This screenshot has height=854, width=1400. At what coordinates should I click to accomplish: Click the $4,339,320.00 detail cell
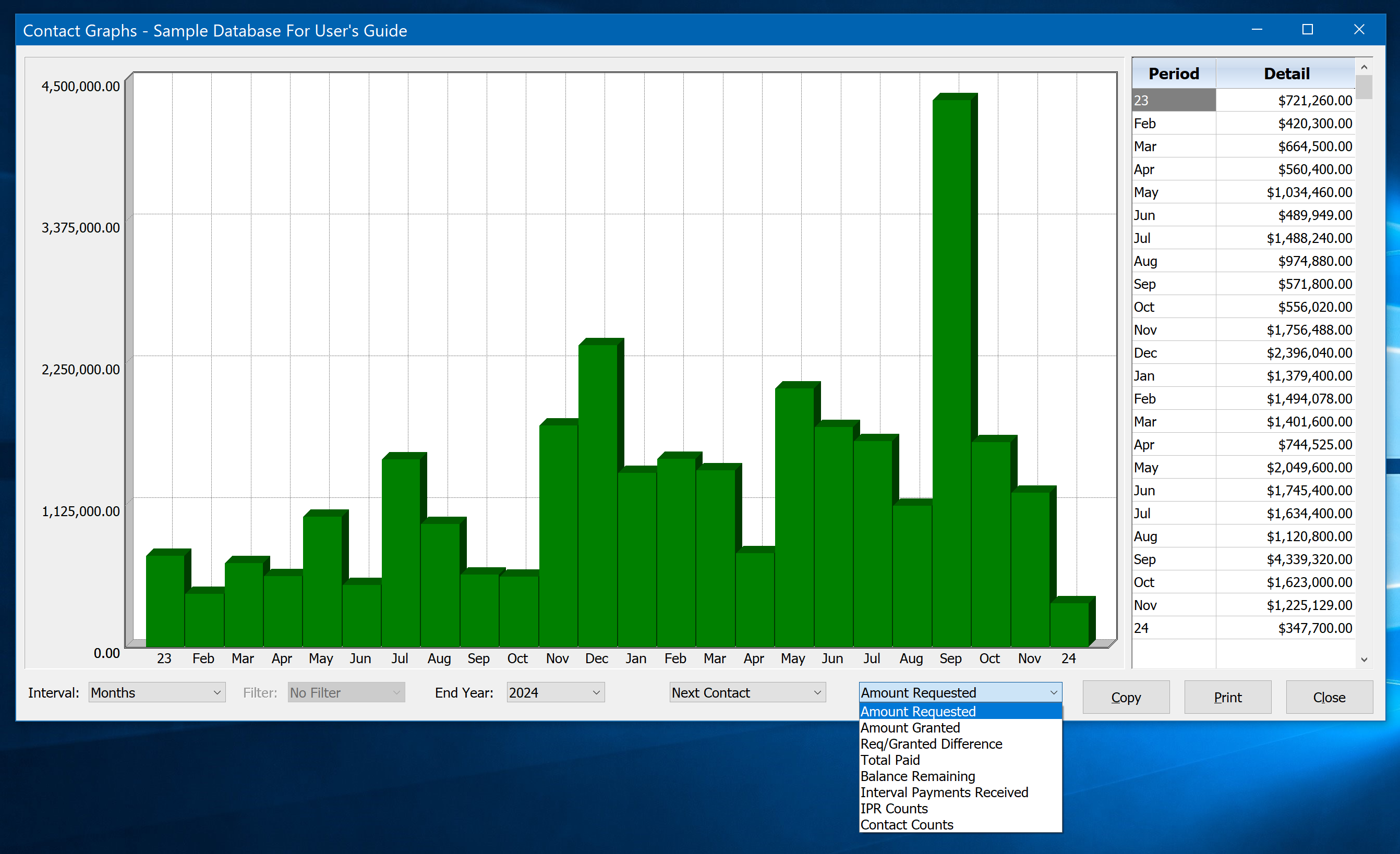click(x=1286, y=559)
